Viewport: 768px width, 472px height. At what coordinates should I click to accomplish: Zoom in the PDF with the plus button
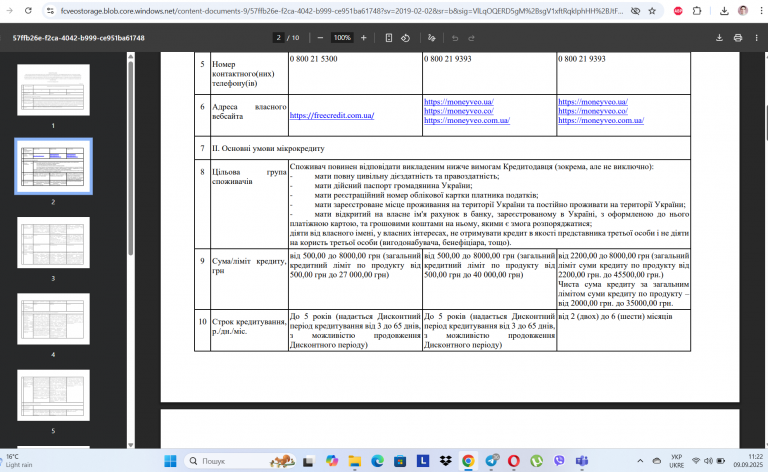coord(363,38)
